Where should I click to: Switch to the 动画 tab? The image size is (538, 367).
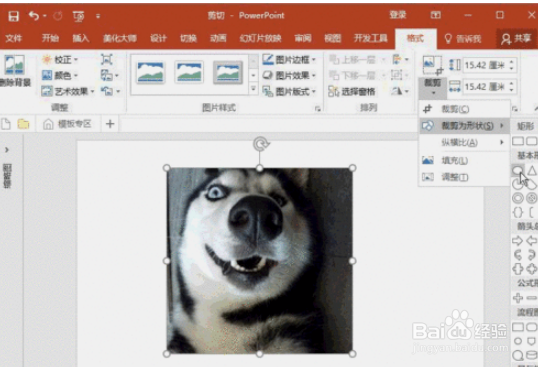pos(218,38)
